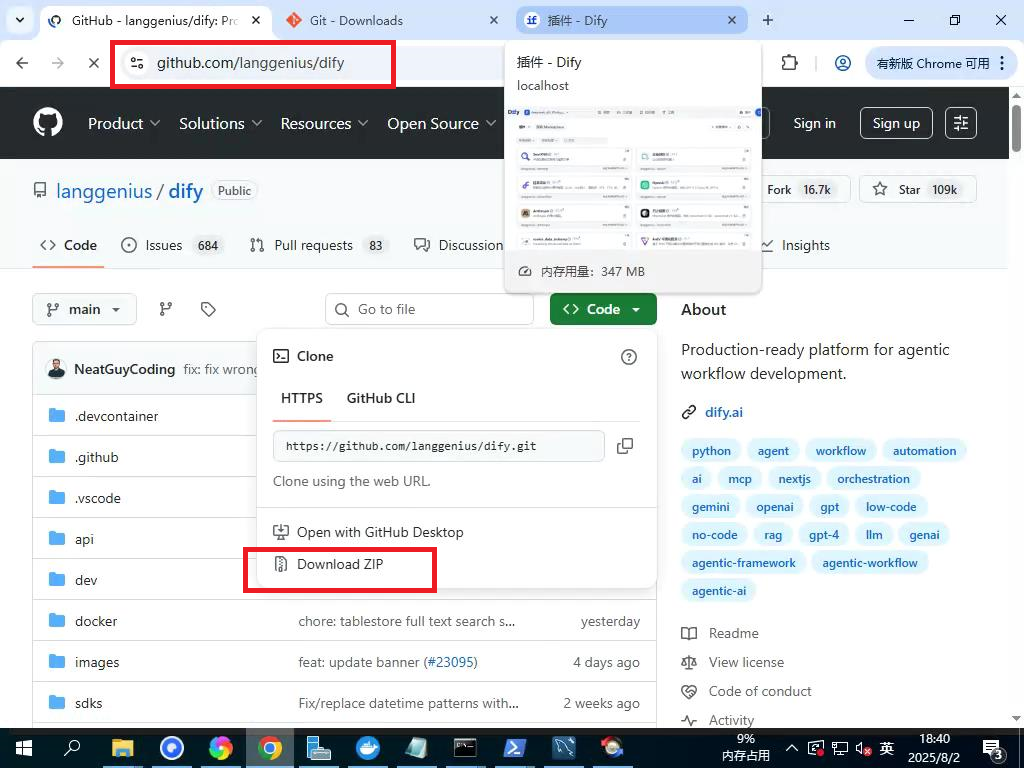The width and height of the screenshot is (1024, 768).
Task: Open the notification center icon
Action: (x=993, y=749)
